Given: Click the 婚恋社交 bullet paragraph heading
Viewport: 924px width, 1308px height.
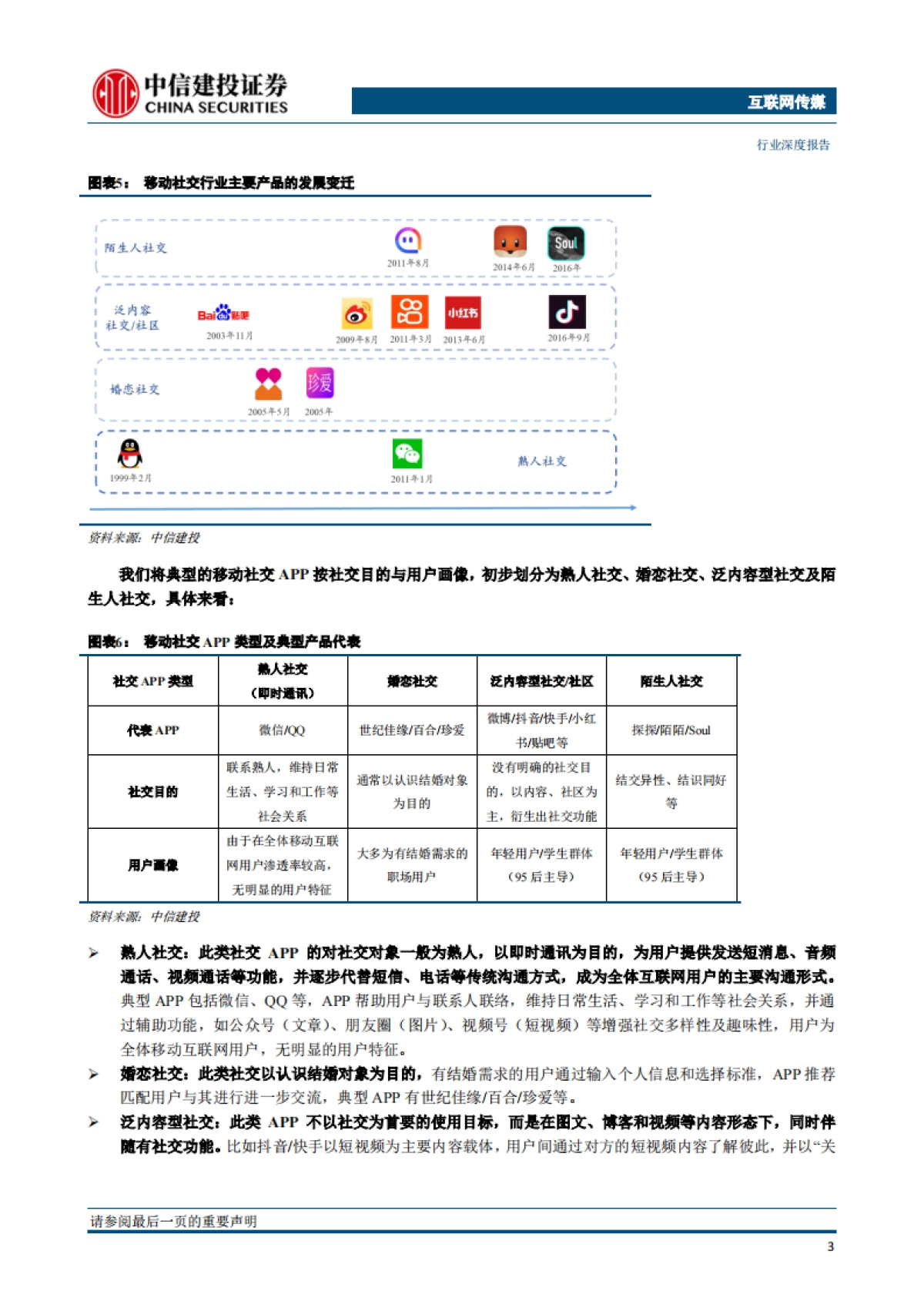Looking at the screenshot, I should click(154, 1074).
